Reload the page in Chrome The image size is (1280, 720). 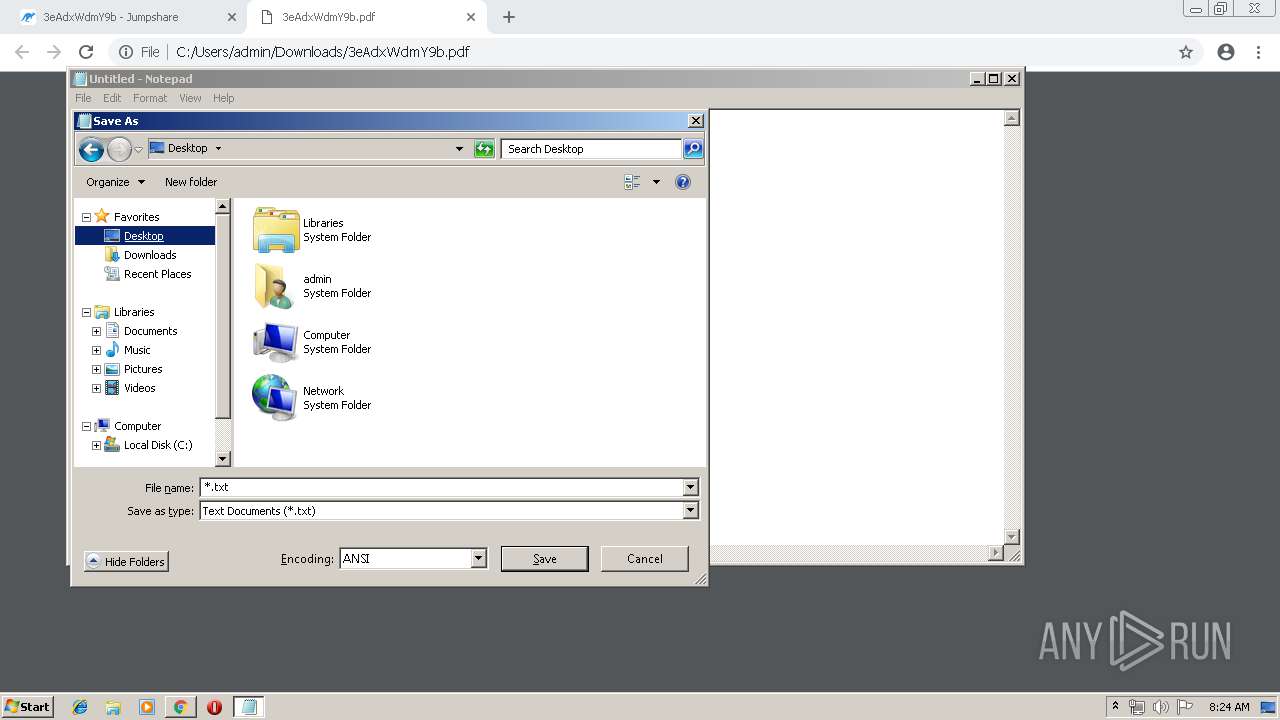86,52
